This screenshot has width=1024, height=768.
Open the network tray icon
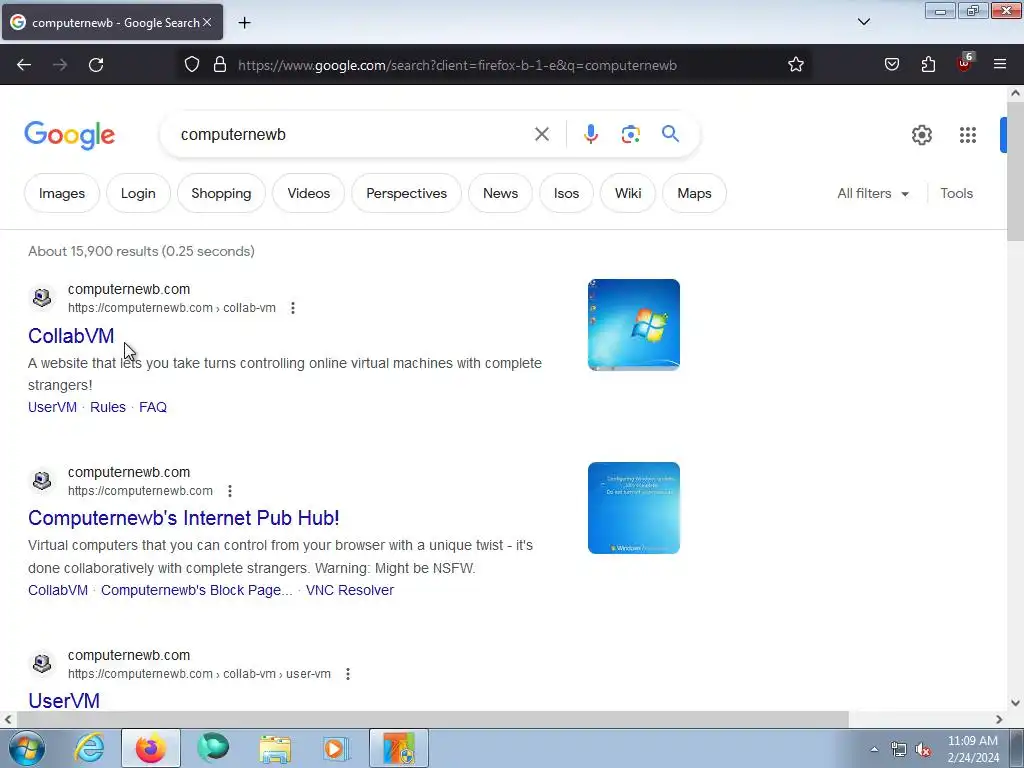pos(899,750)
